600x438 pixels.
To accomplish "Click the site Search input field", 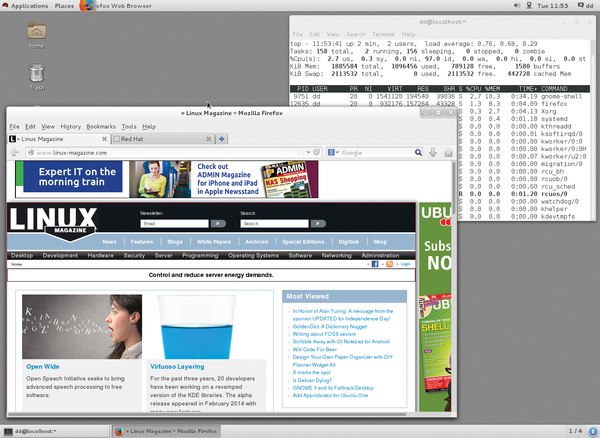I will [x=274, y=223].
